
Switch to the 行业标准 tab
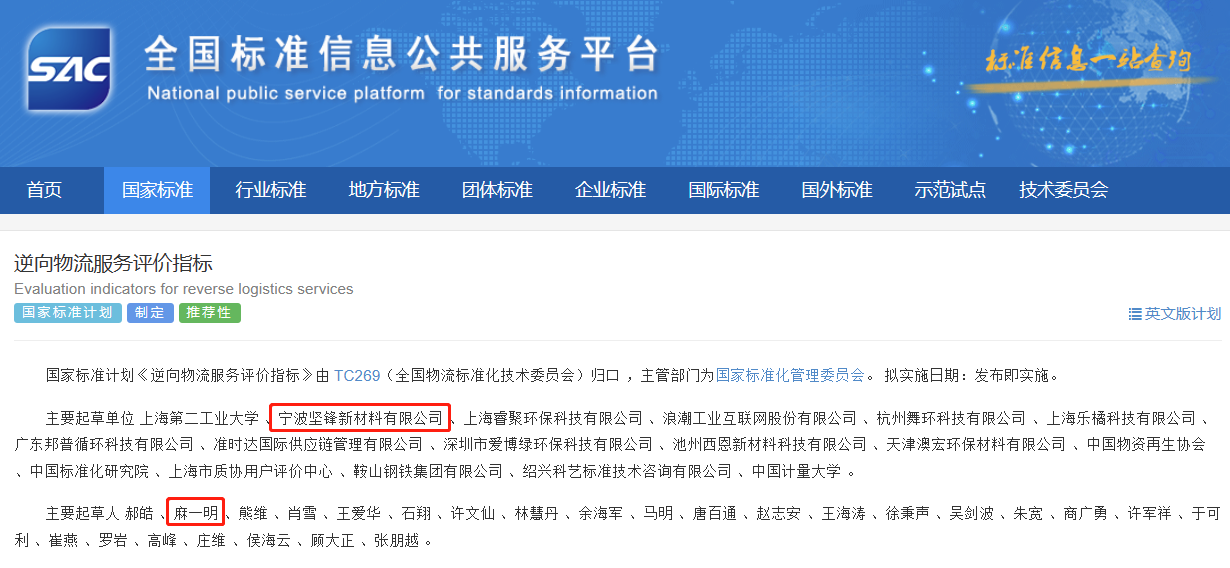pyautogui.click(x=270, y=190)
